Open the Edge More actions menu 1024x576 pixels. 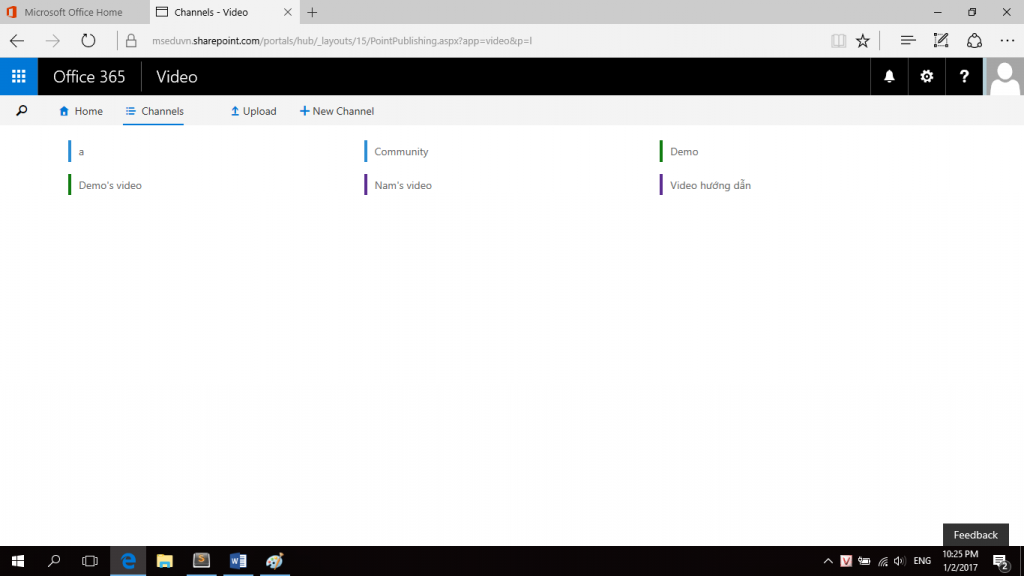[x=1008, y=40]
